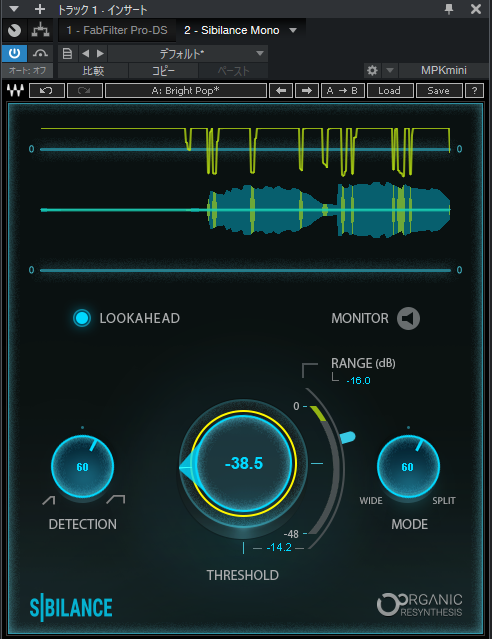
Task: Toggle the sidechain icon button
Action: [40, 53]
